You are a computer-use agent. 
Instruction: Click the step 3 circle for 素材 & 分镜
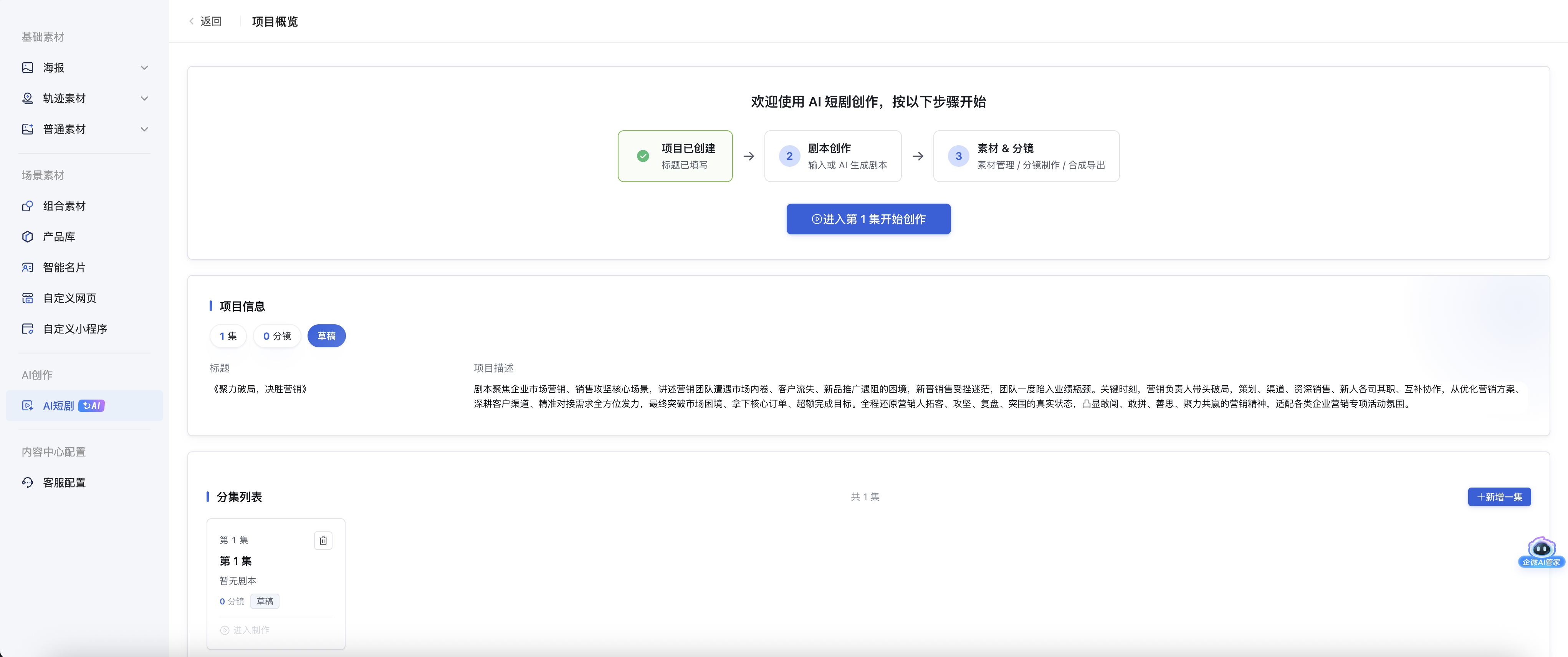(x=959, y=156)
